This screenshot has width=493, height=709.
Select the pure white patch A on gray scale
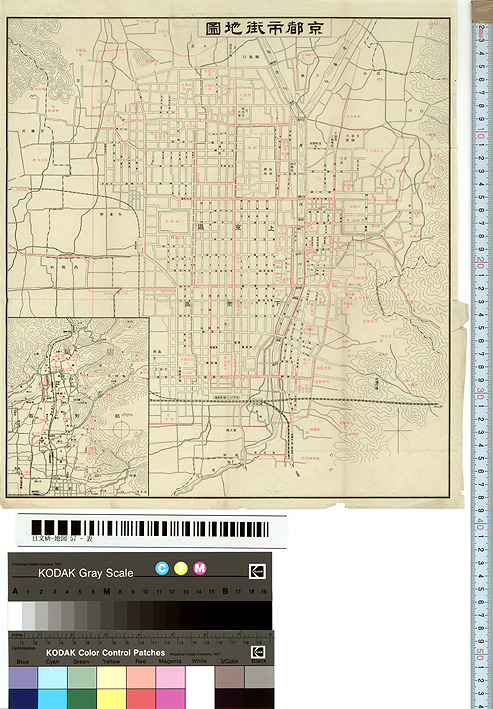click(x=15, y=615)
